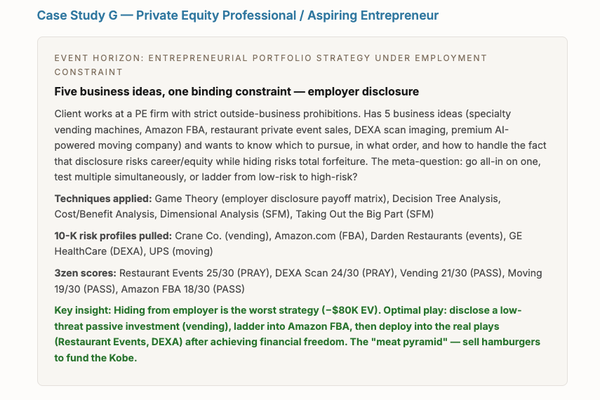Click 'Restaurant Events 25/30 (PRAY)' score
600x400 pixels.
(194, 273)
